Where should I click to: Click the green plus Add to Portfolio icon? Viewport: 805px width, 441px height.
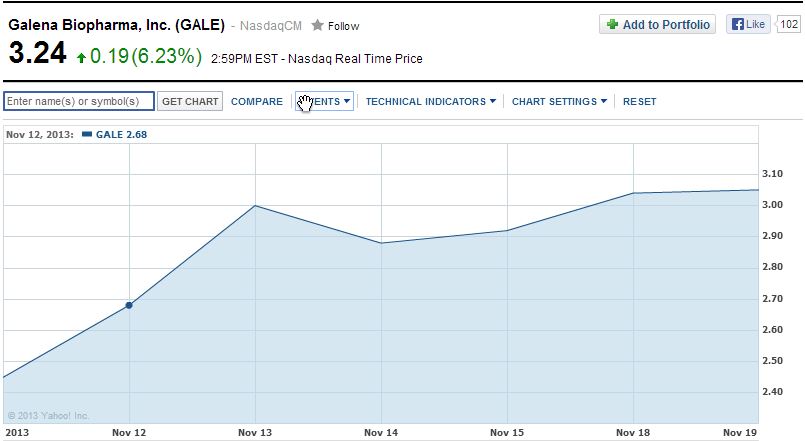point(612,25)
